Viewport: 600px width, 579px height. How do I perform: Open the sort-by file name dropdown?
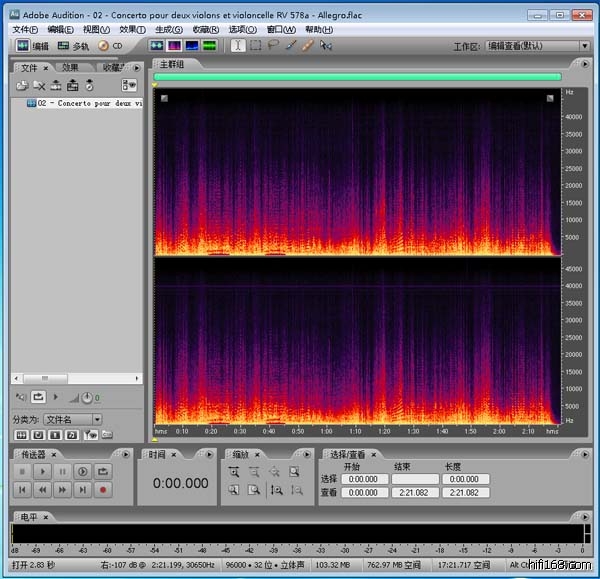(73, 419)
